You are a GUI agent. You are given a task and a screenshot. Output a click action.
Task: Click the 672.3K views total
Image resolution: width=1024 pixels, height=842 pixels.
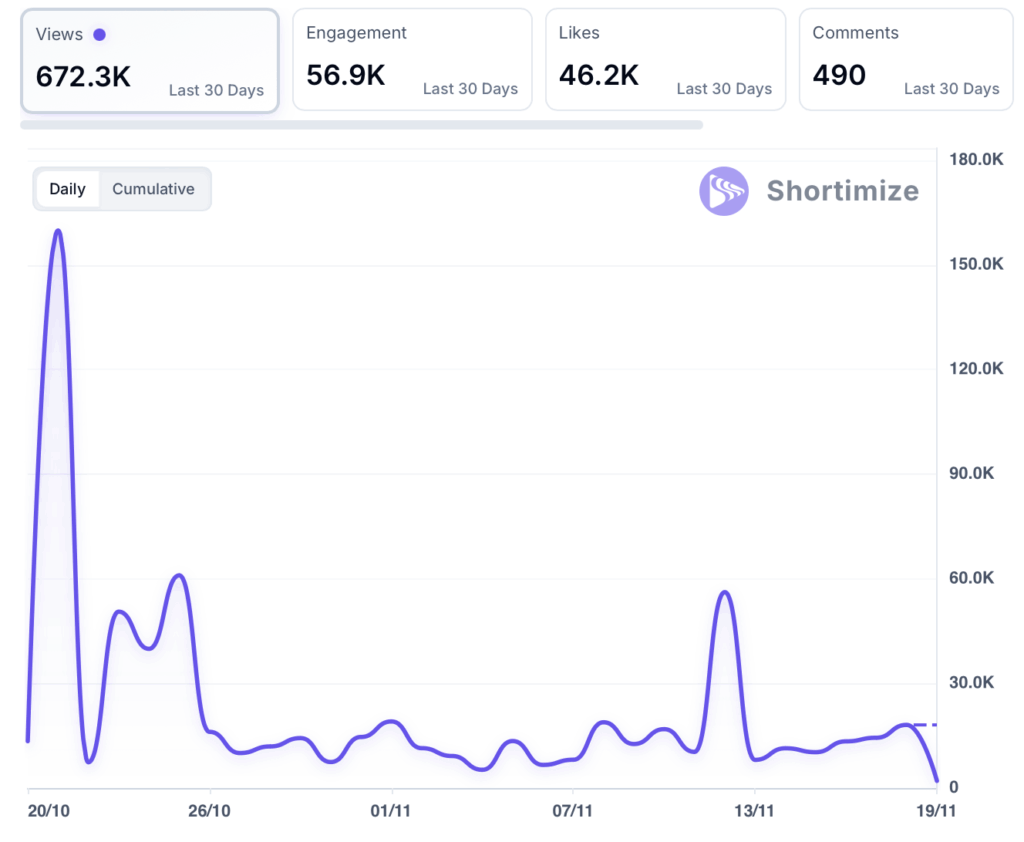(83, 77)
